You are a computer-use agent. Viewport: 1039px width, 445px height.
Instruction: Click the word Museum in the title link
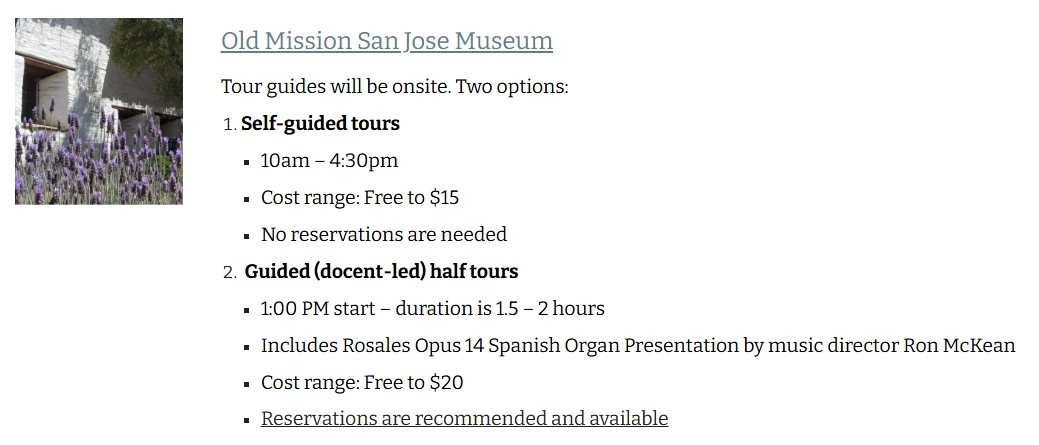coord(504,41)
